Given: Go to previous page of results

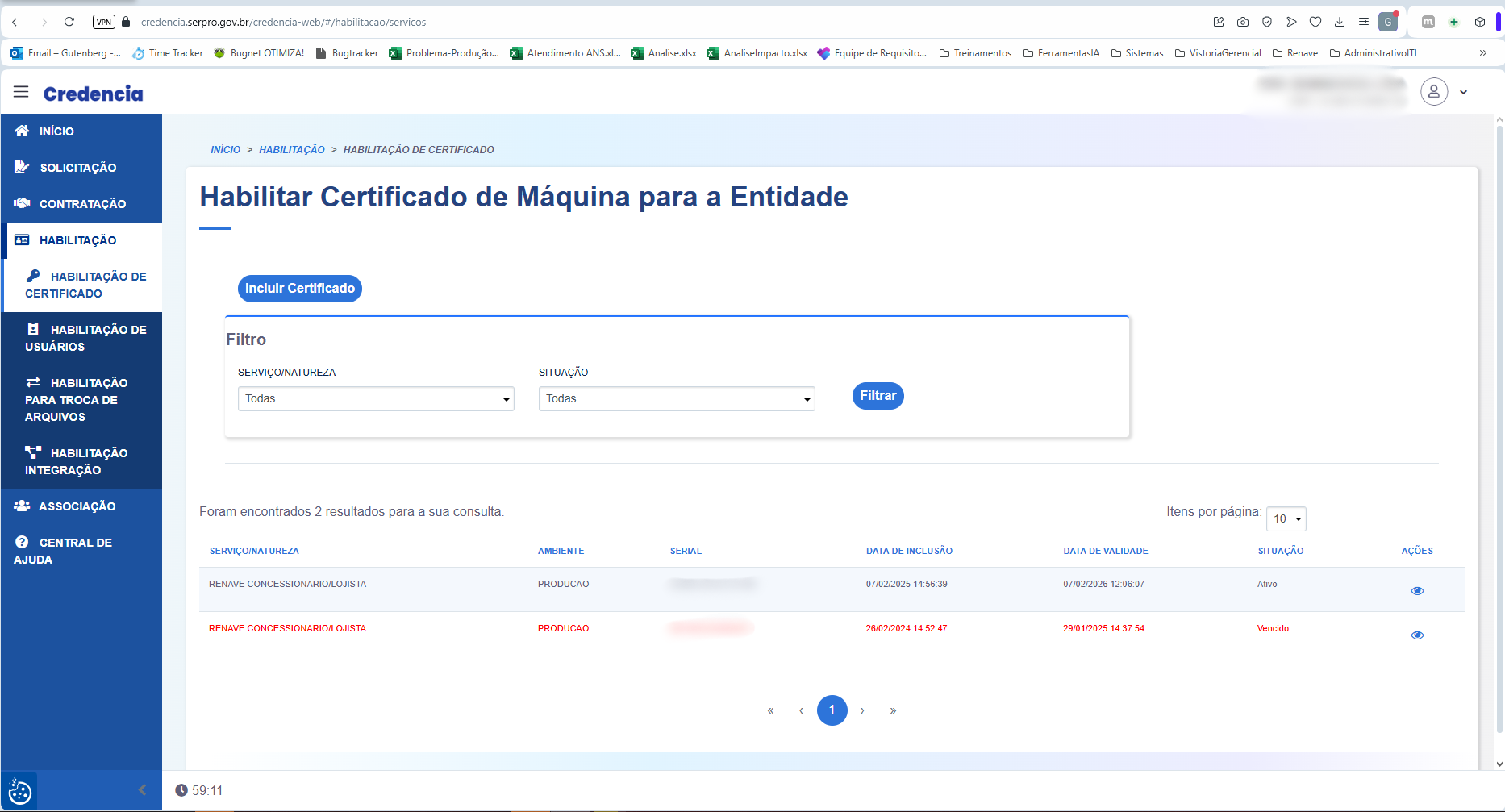Looking at the screenshot, I should (801, 710).
